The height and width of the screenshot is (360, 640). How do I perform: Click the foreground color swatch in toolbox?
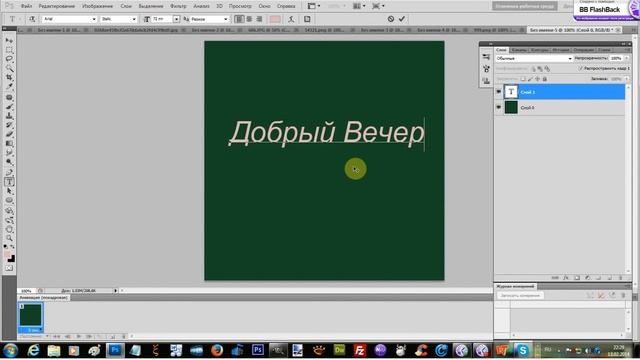coord(7,255)
